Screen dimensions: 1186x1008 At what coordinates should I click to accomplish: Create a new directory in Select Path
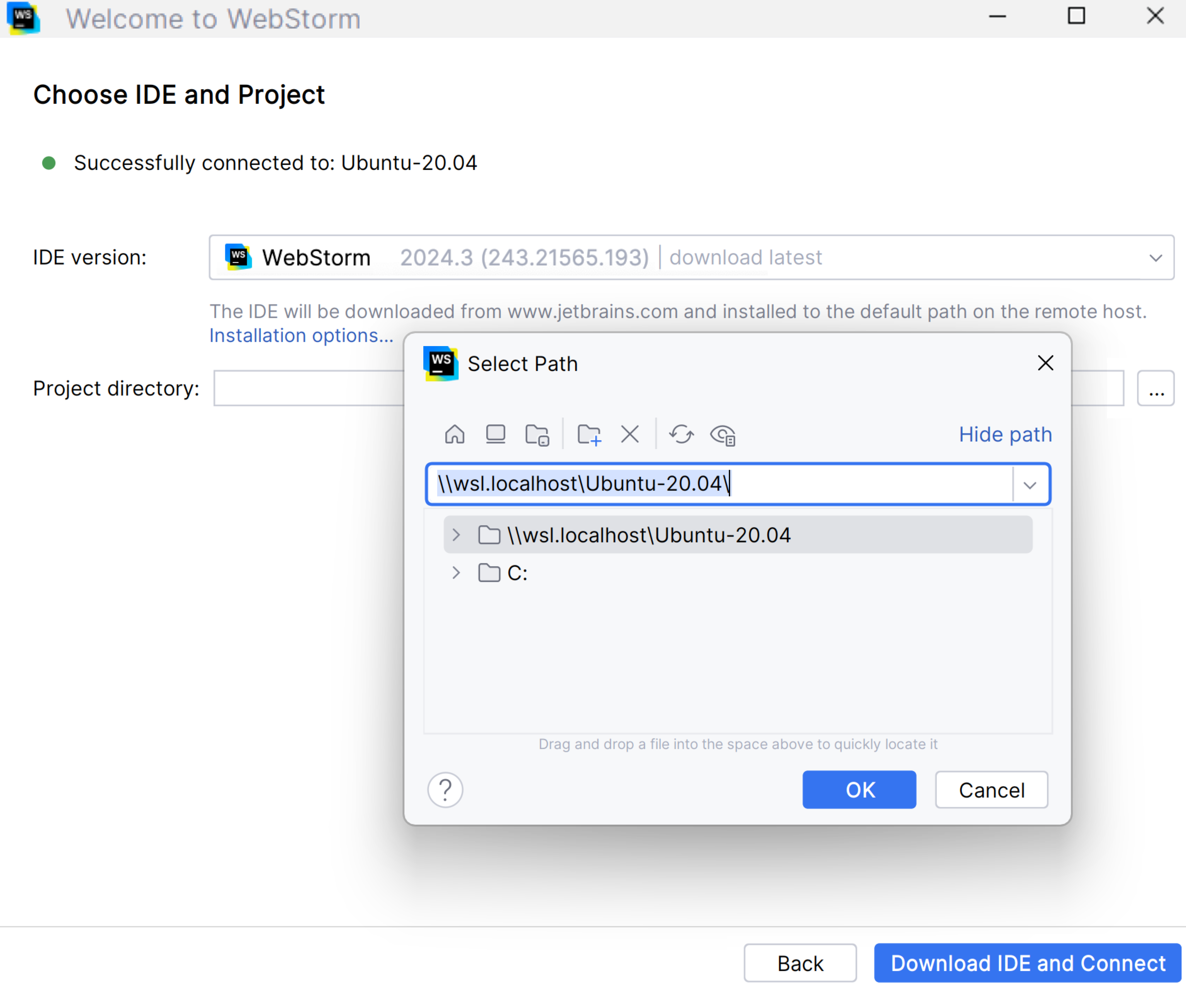(589, 435)
